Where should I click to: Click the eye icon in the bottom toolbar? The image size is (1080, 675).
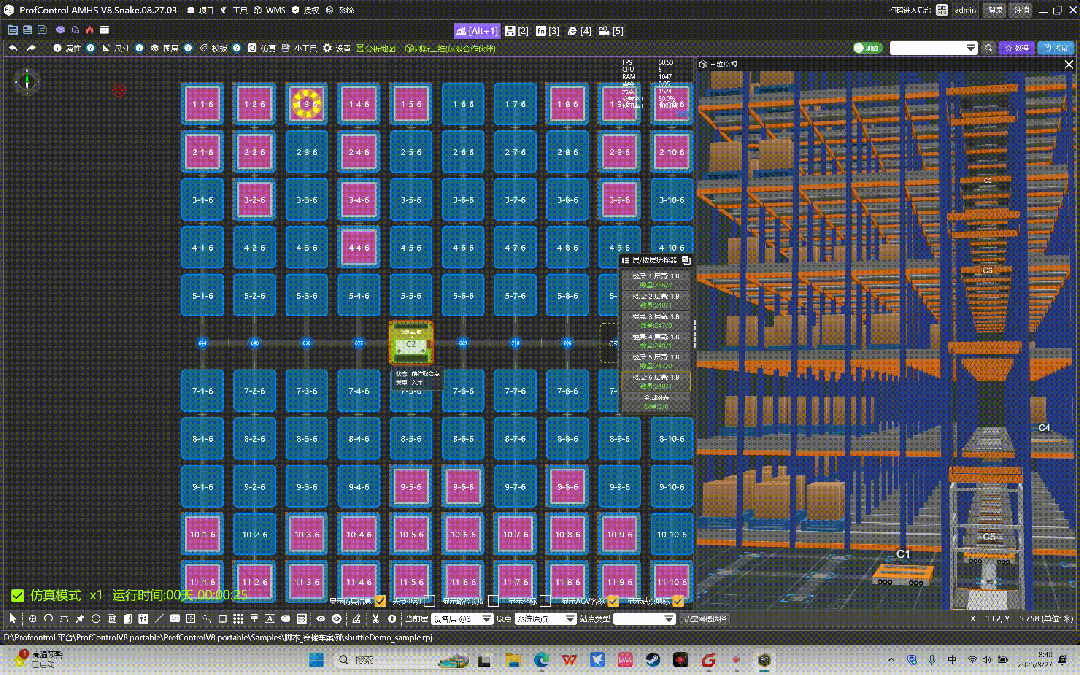(x=320, y=619)
